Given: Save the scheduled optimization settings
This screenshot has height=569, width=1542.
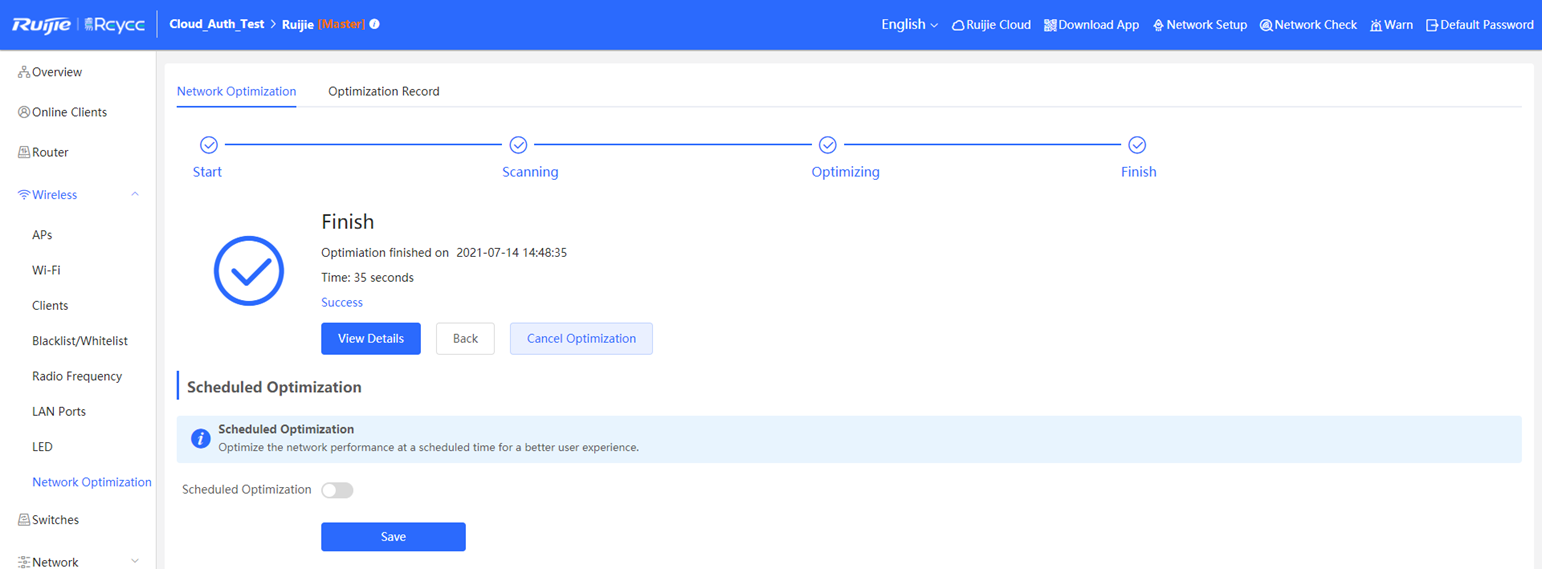Looking at the screenshot, I should click(x=393, y=537).
